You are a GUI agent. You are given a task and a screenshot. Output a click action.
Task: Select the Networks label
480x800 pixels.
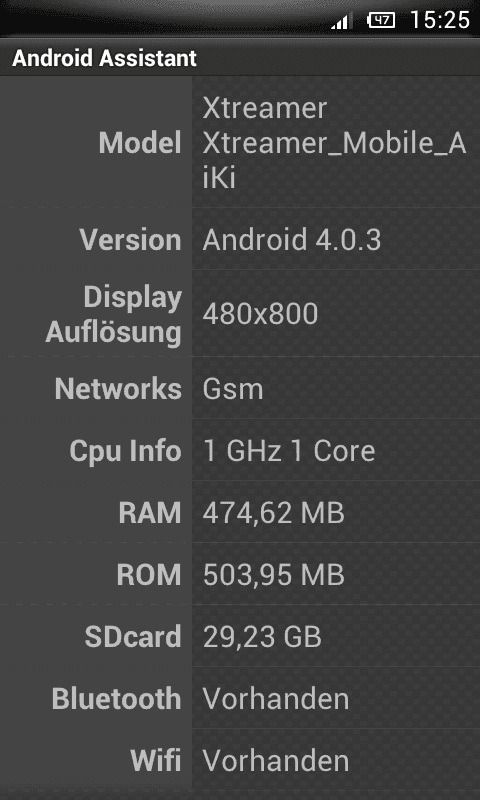118,389
